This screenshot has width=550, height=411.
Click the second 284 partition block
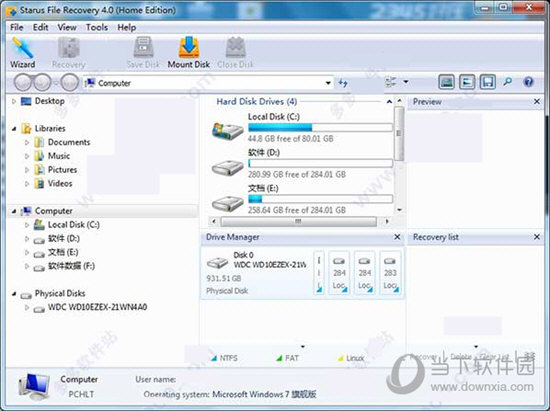364,273
